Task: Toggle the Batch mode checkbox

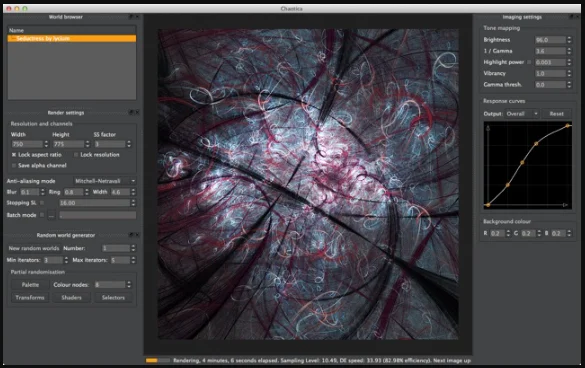Action: [42, 215]
